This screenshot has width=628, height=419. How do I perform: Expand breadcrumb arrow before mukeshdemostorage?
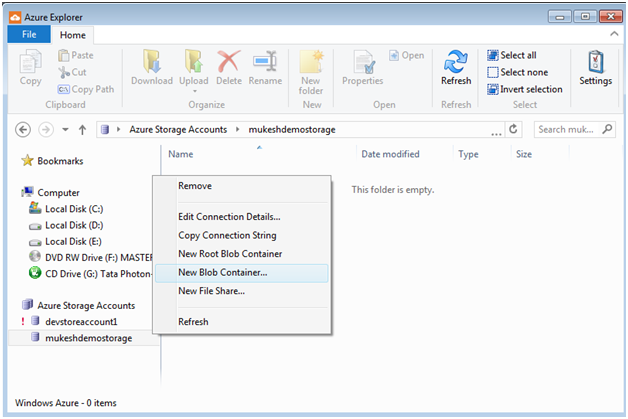pyautogui.click(x=238, y=129)
